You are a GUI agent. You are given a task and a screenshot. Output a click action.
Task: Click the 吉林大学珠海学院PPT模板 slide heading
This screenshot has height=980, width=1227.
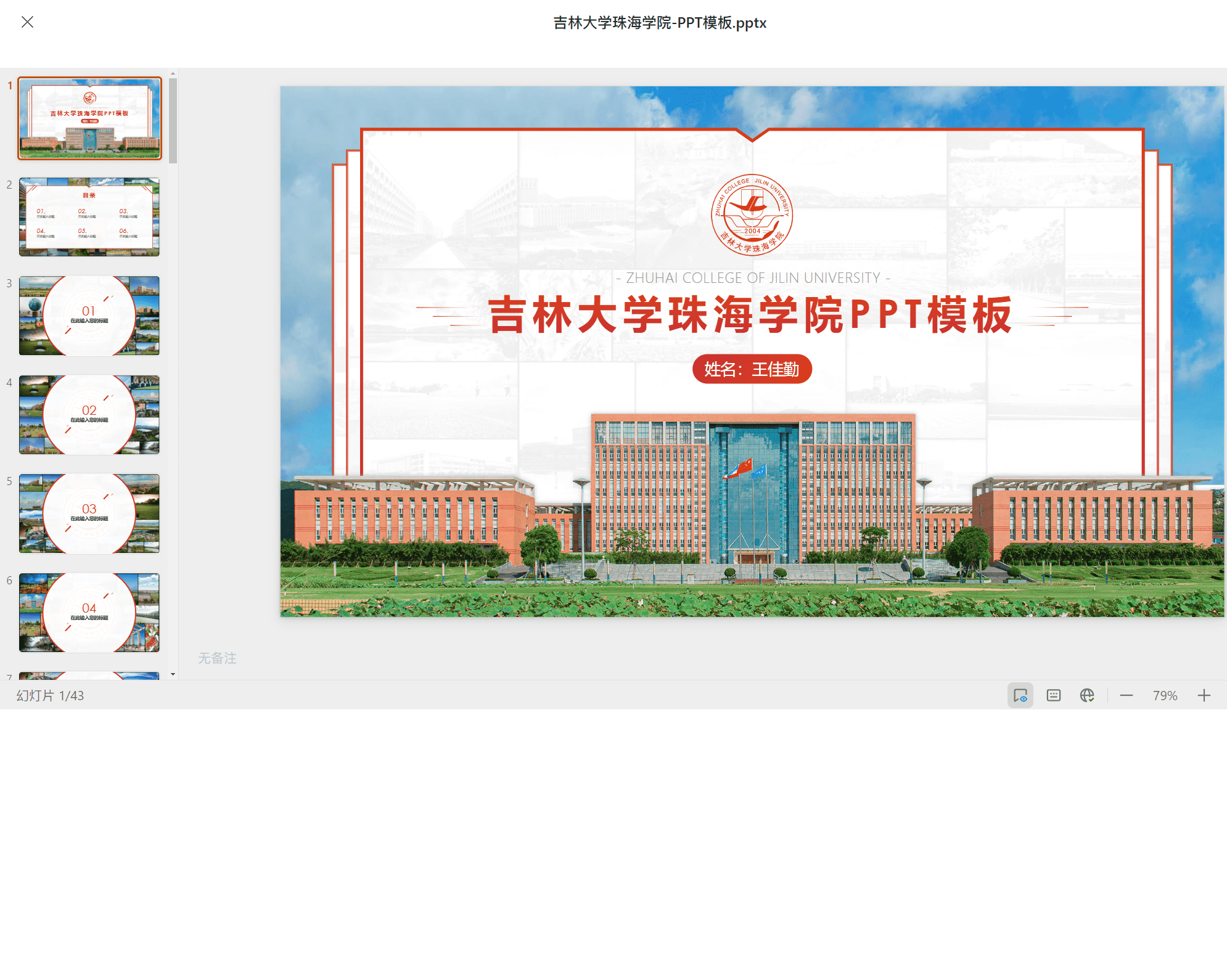click(751, 315)
